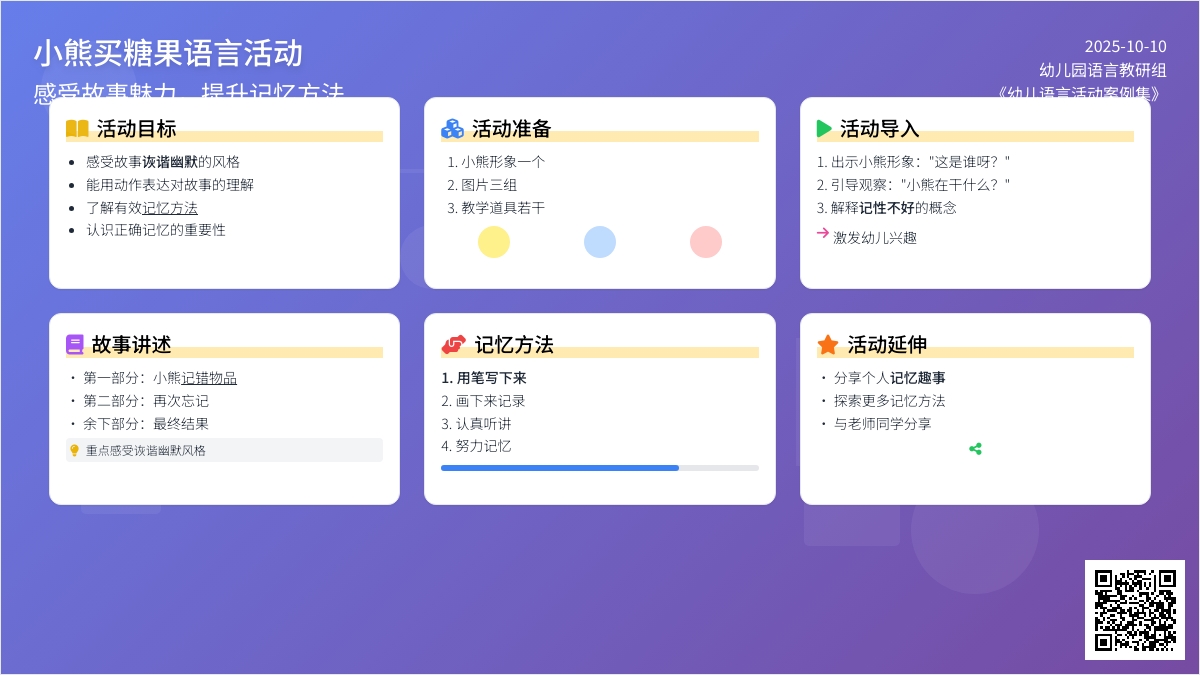Open the underlined 记忆方法 link
Viewport: 1200px width, 675px height.
170,208
